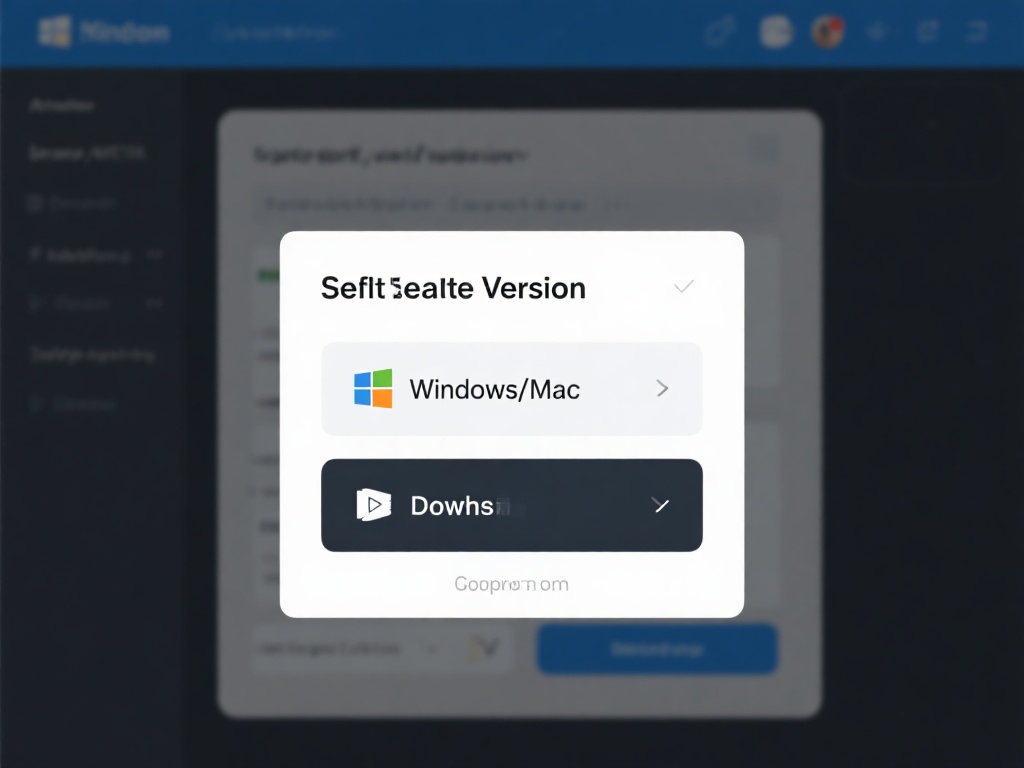1024x768 pixels.
Task: Click the colorful Windows logo on Windows/Mac
Action: (373, 388)
